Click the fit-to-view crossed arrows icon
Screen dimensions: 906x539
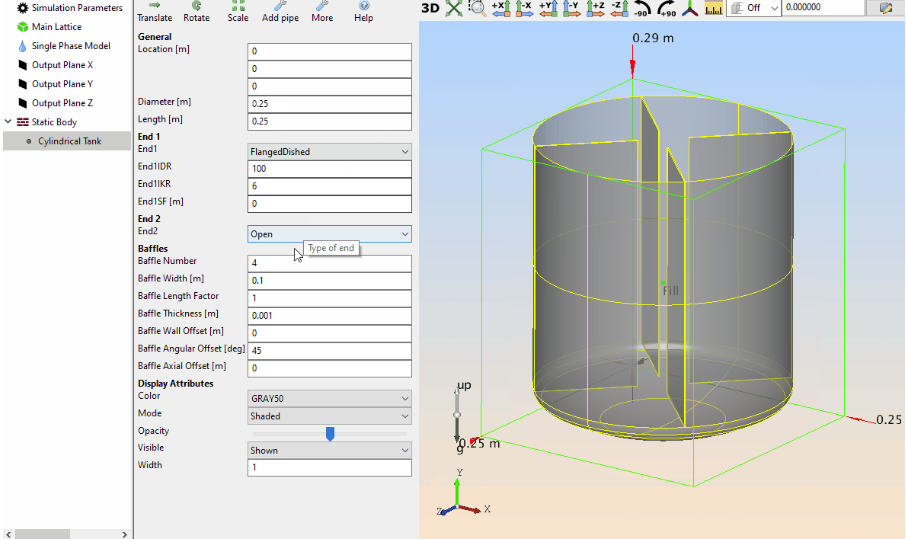pos(454,8)
